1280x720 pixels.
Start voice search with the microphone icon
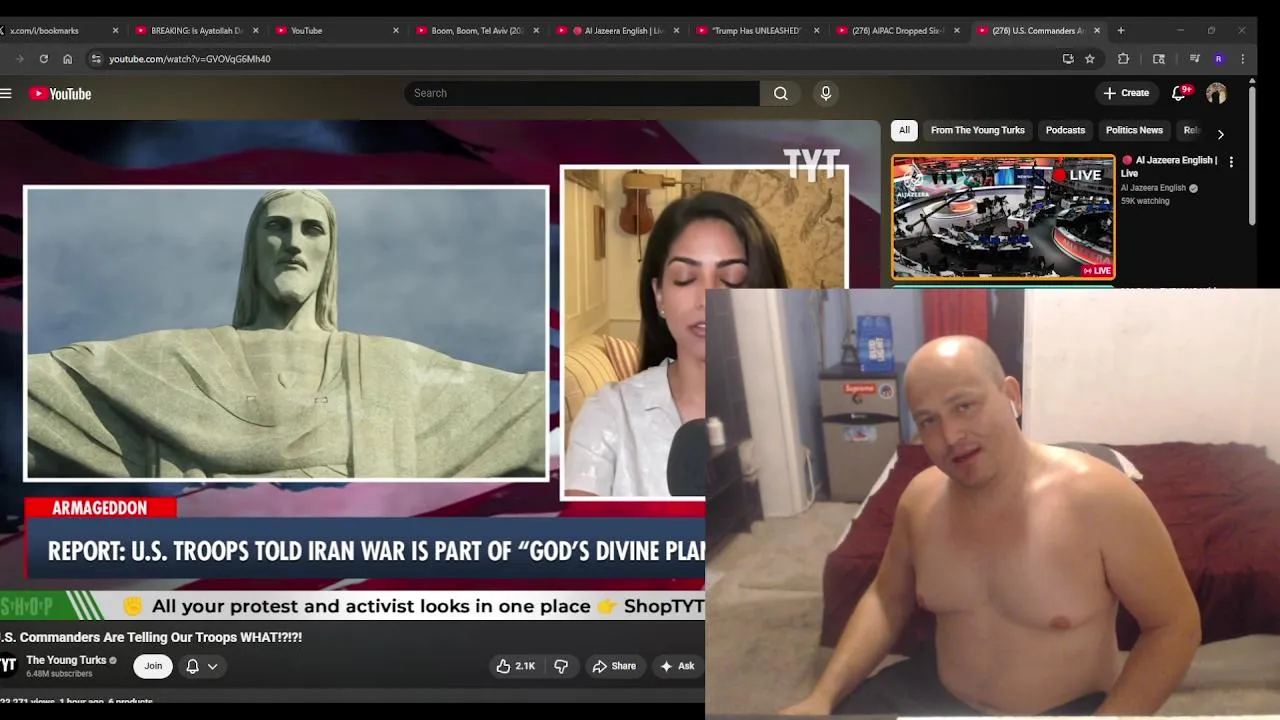tap(825, 93)
